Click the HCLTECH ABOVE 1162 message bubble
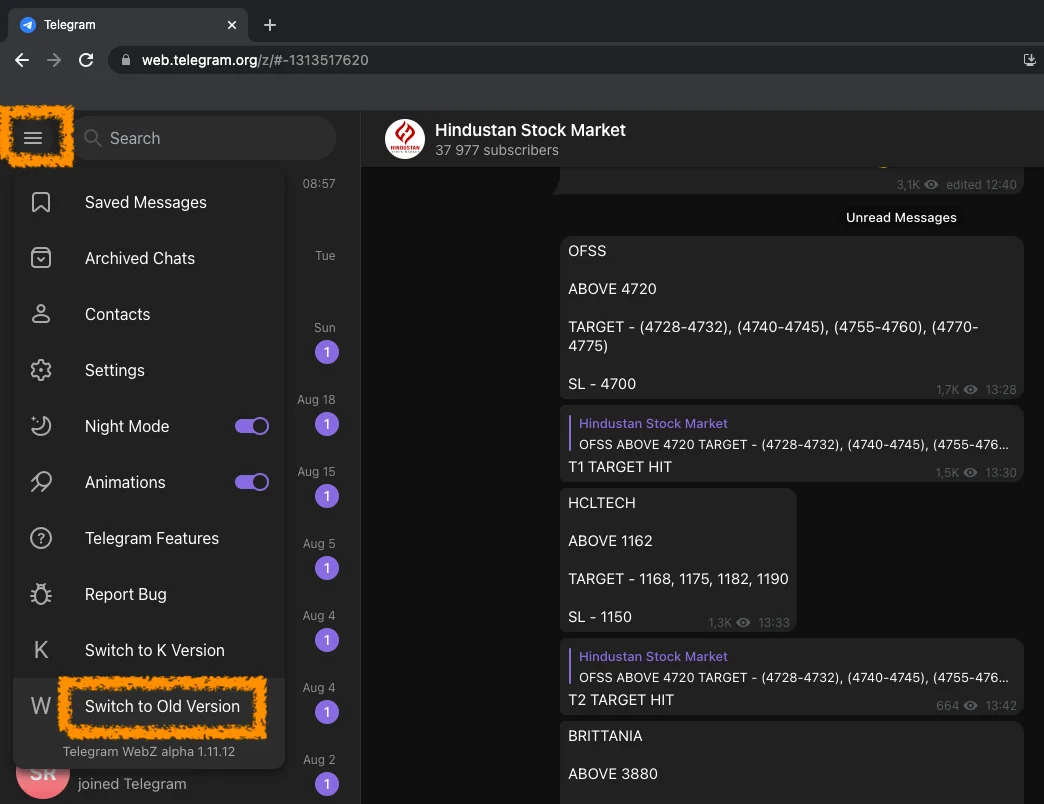This screenshot has width=1044, height=804. 678,560
